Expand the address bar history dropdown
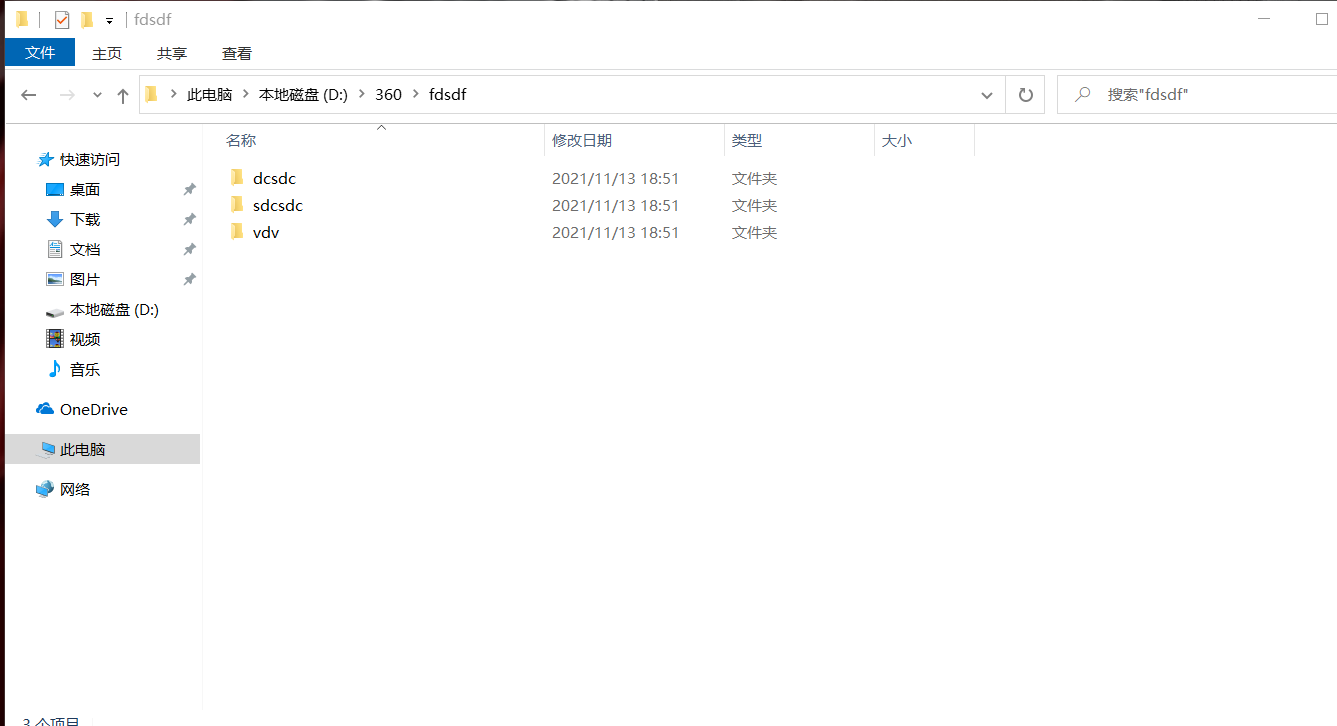The image size is (1337, 726). 987,95
